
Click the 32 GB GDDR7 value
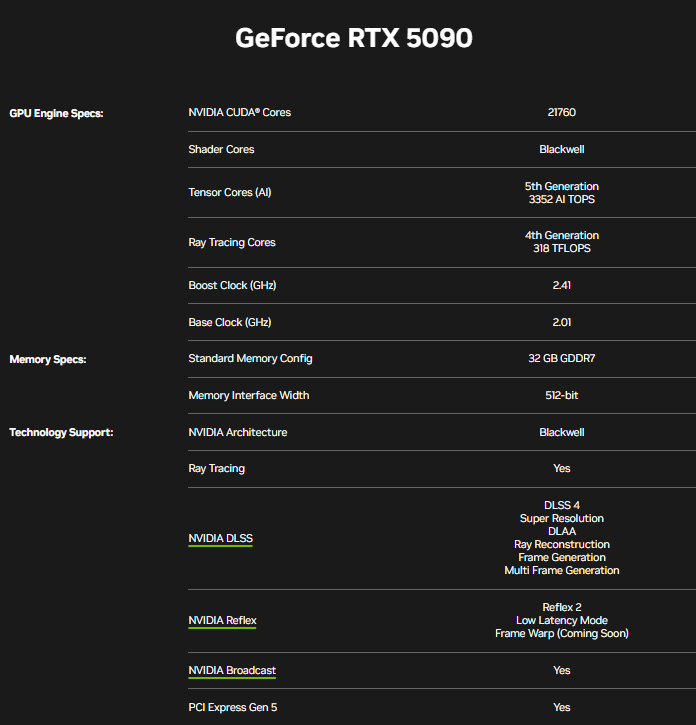click(561, 358)
